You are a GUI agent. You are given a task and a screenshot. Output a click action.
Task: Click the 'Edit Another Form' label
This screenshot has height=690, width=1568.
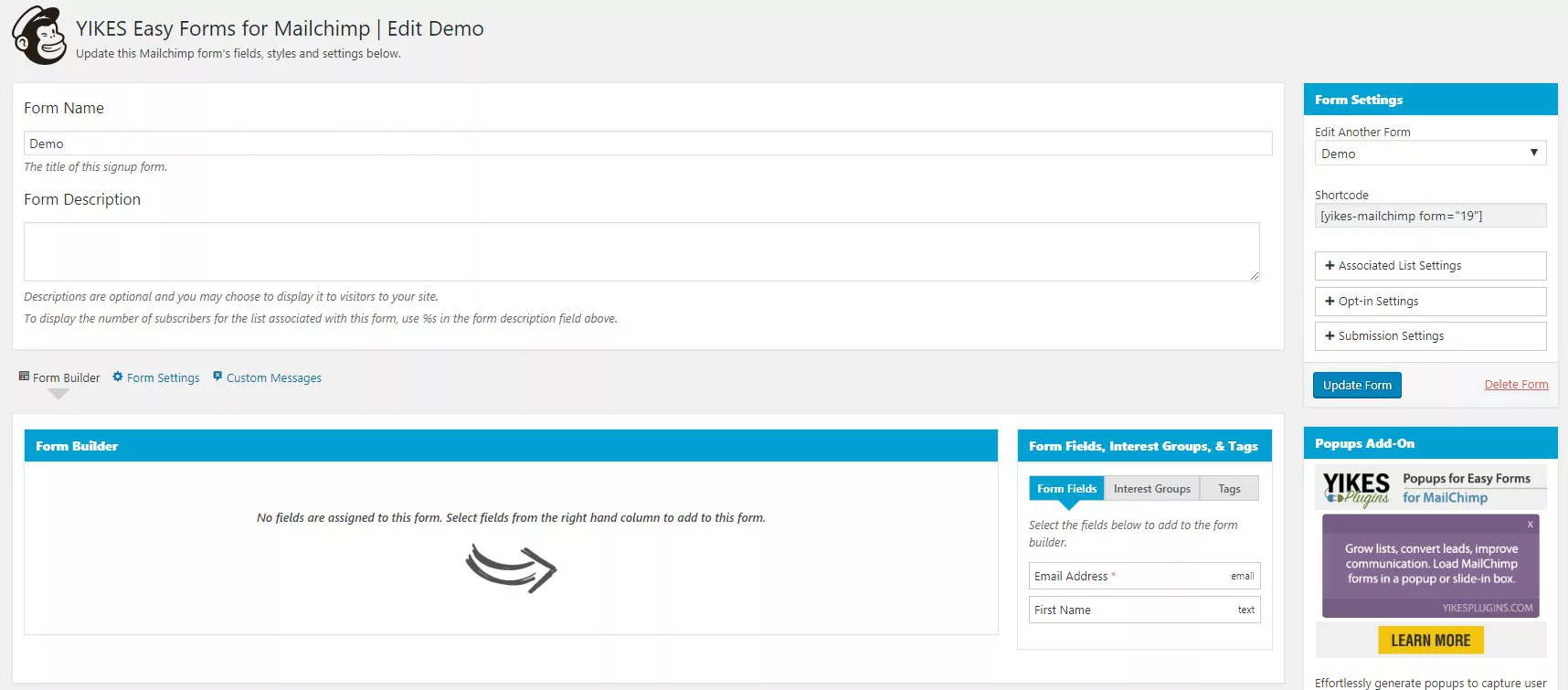click(1362, 132)
